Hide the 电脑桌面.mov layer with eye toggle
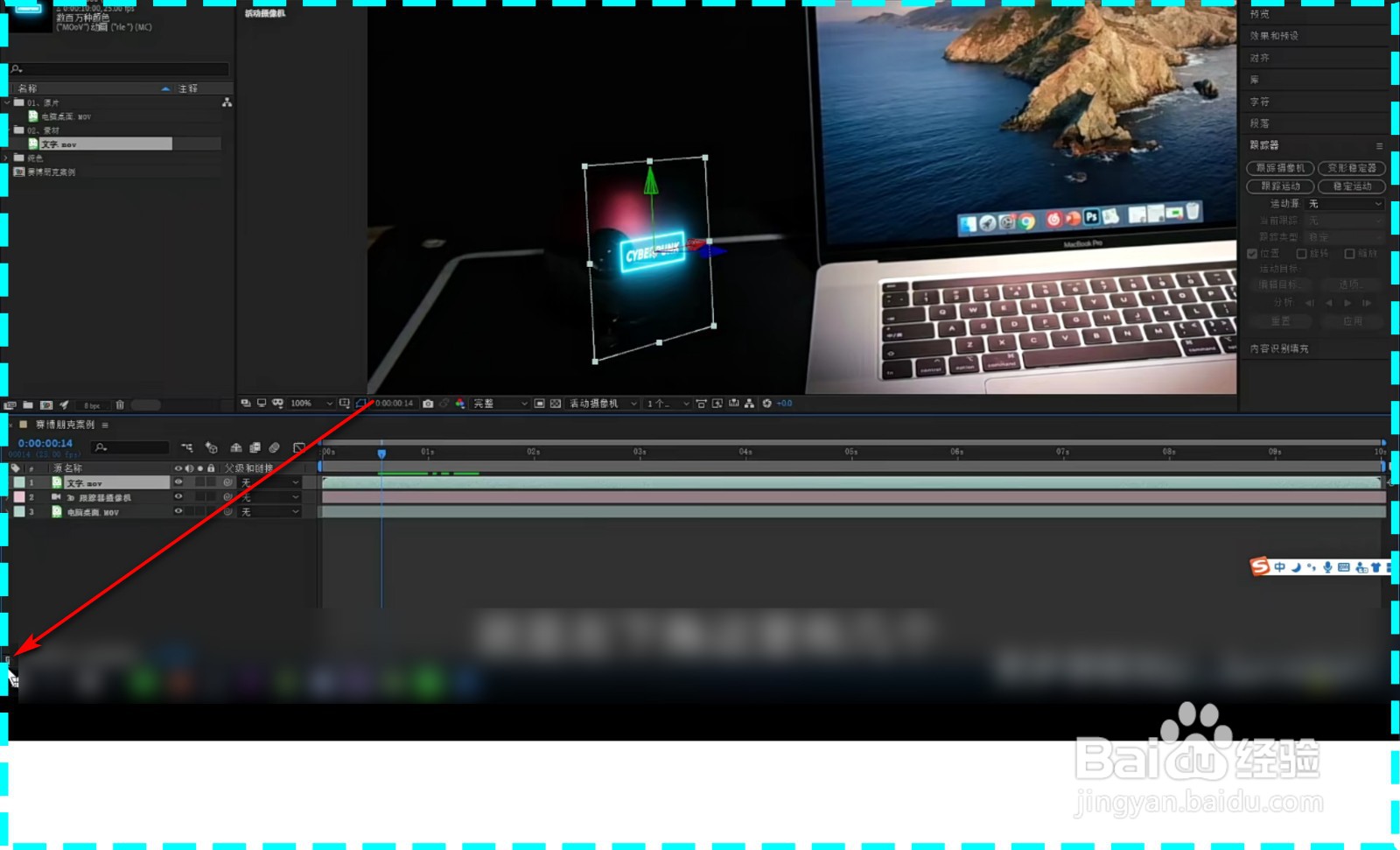This screenshot has width=1400, height=850. pos(178,511)
